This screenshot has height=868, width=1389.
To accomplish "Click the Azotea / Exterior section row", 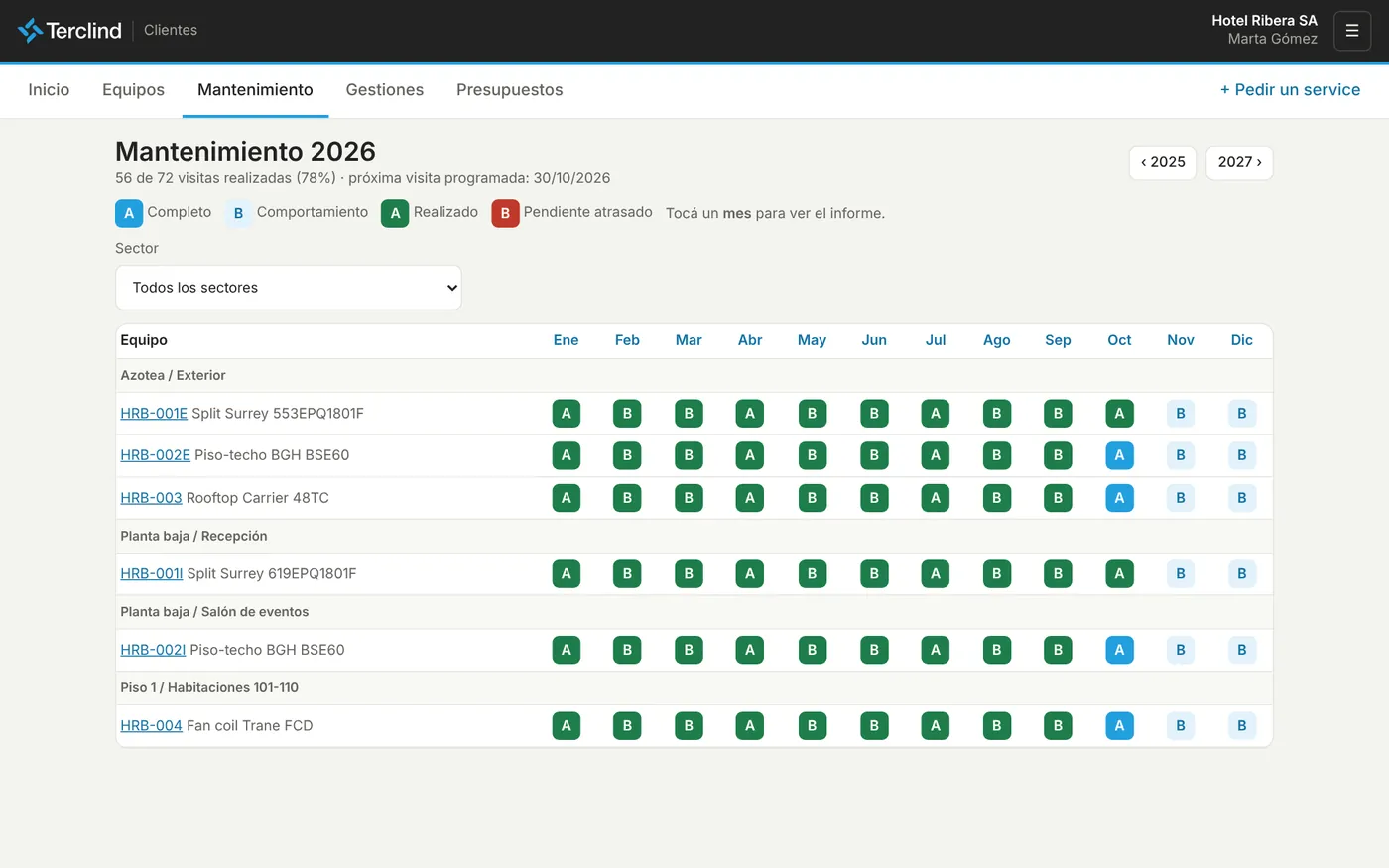I will 694,376.
